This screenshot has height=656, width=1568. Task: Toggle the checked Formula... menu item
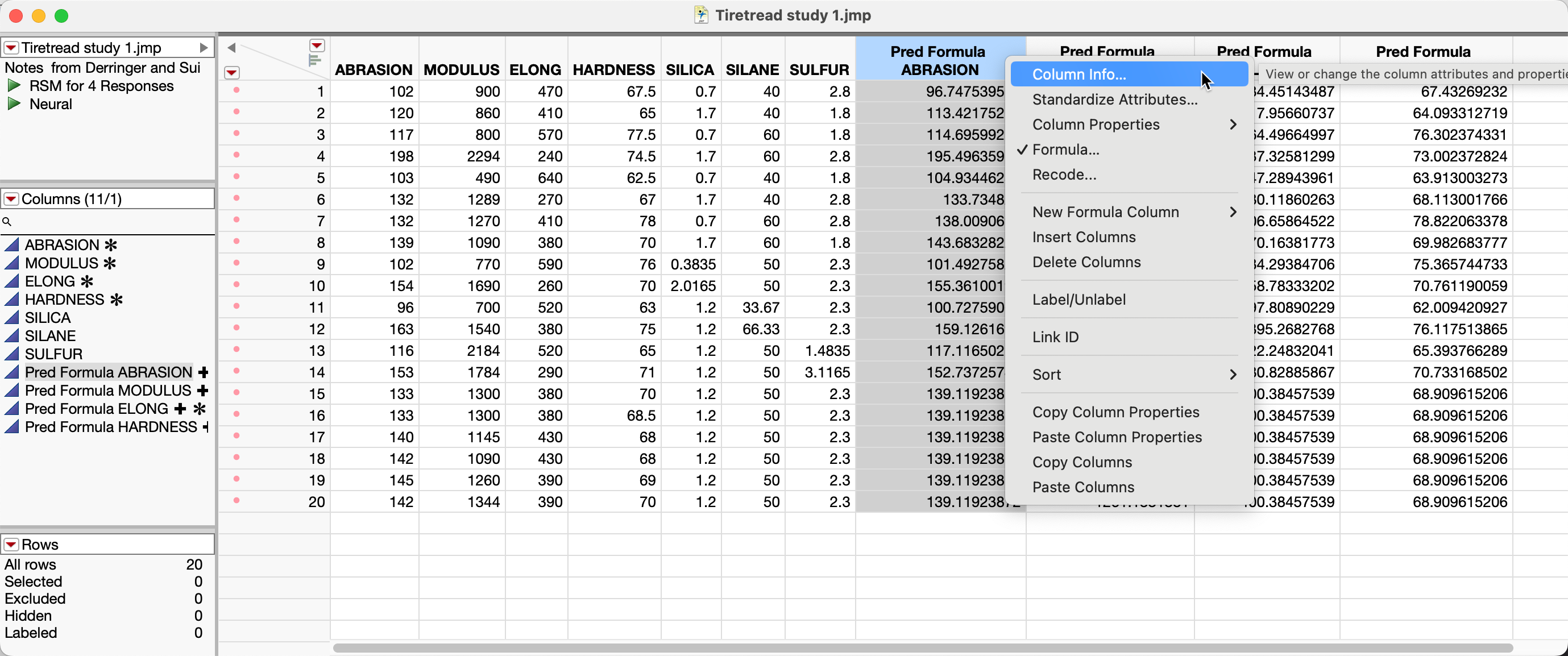pyautogui.click(x=1129, y=149)
